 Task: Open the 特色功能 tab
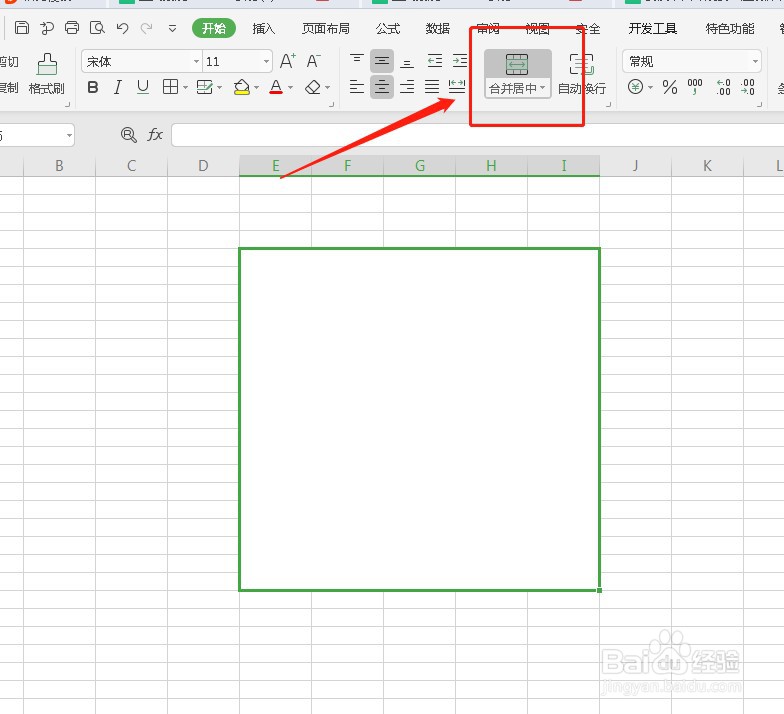(730, 28)
